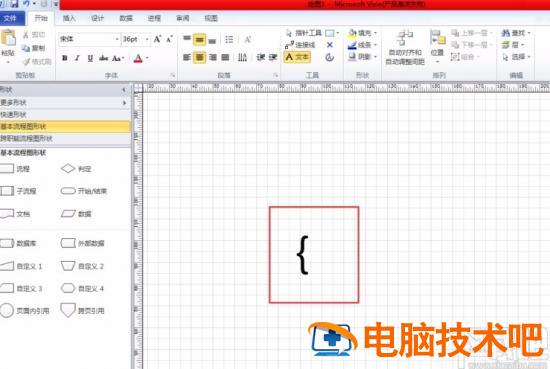This screenshot has height=369, width=550.
Task: Click the Decrease Indent icon
Action: coord(261,57)
